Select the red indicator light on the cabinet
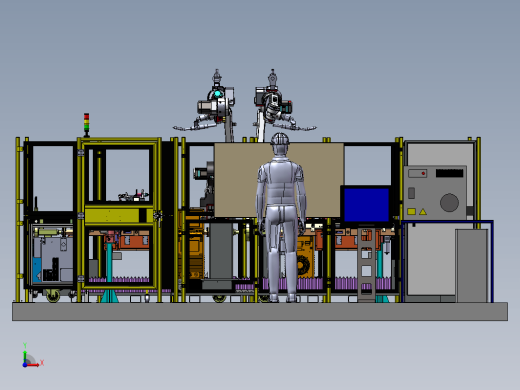The height and width of the screenshot is (390, 520). click(x=423, y=173)
